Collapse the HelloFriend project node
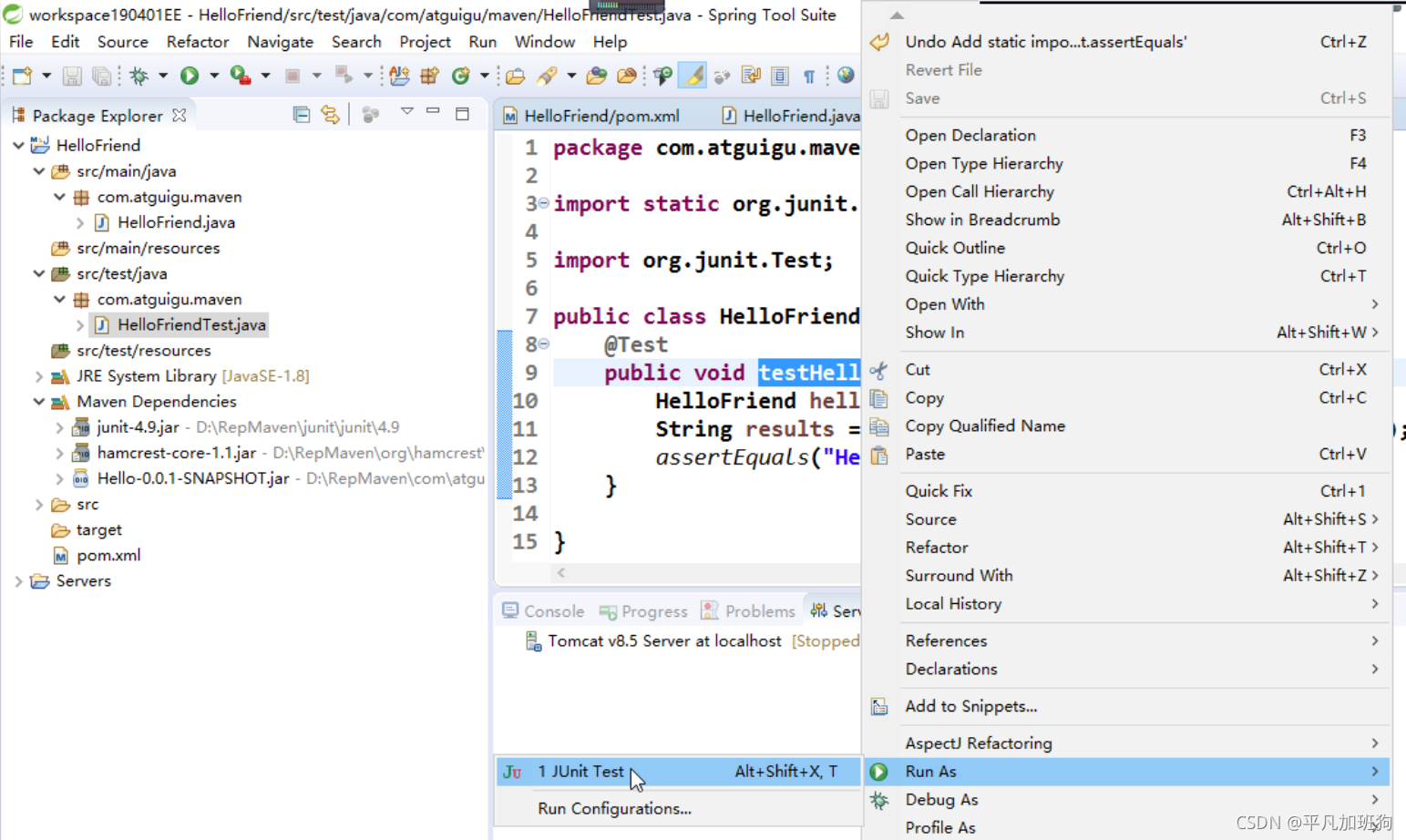The image size is (1406, 840). click(x=18, y=145)
